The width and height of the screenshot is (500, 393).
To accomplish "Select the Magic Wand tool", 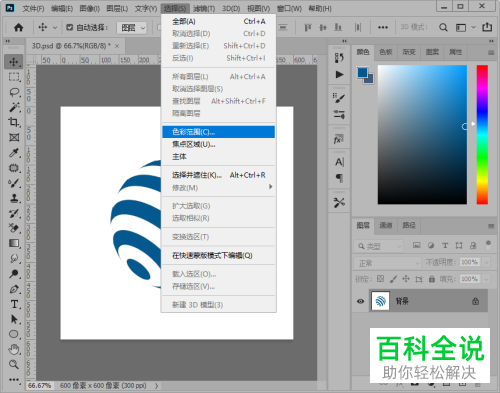I will [14, 107].
